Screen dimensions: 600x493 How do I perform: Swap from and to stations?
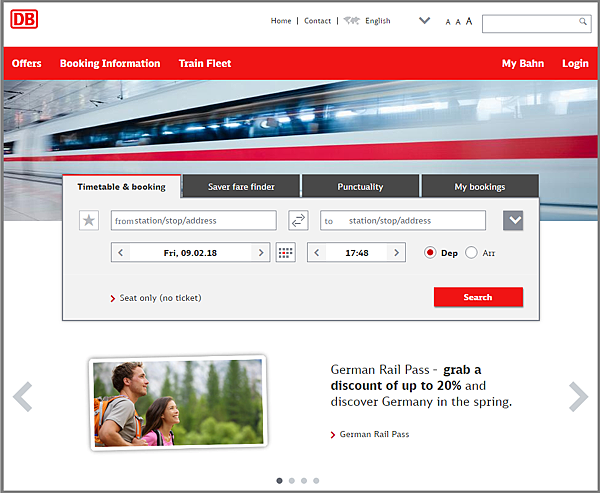tap(298, 220)
